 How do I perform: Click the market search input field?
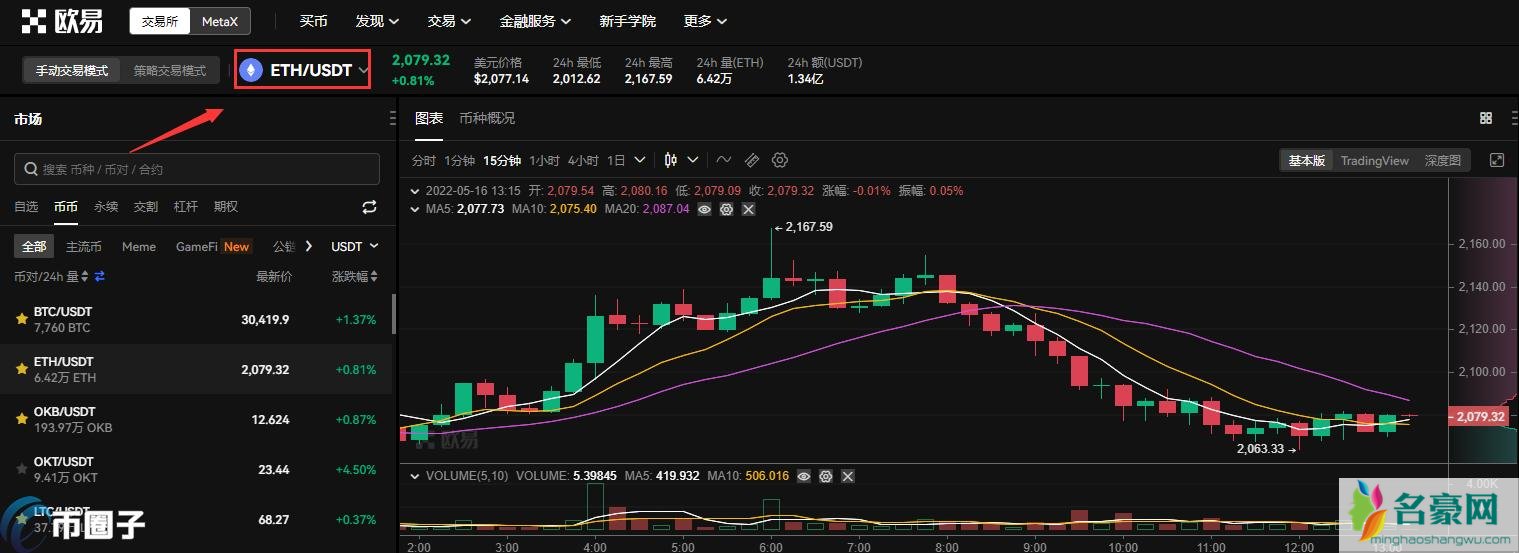197,169
